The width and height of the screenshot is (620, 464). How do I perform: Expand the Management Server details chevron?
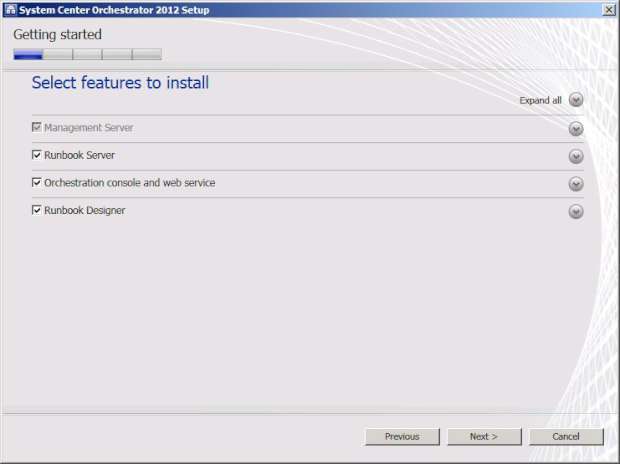click(575, 129)
